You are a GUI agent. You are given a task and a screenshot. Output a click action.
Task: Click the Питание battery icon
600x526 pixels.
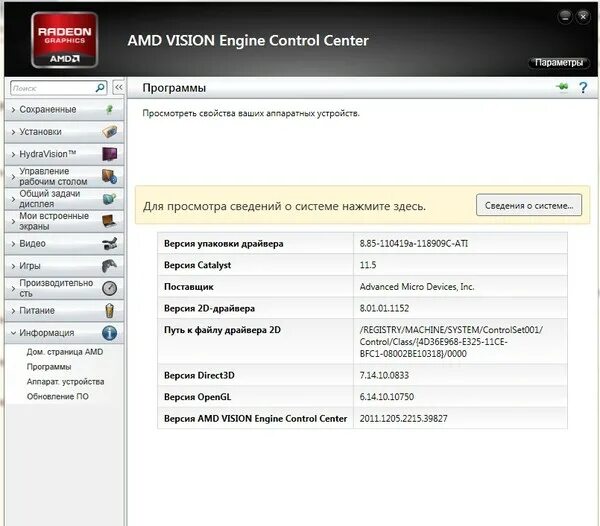(x=109, y=311)
